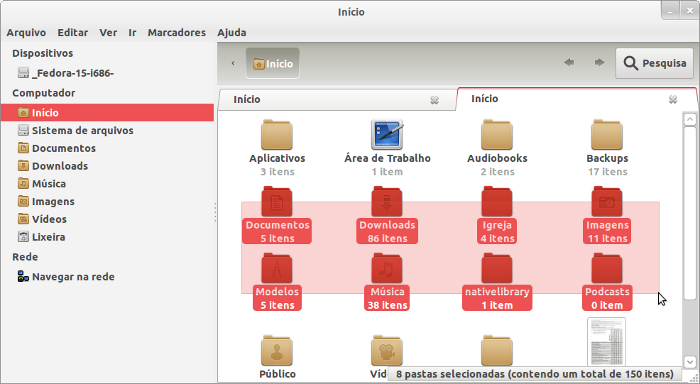Click the Dispositivos section header
The width and height of the screenshot is (700, 384).
(x=42, y=53)
